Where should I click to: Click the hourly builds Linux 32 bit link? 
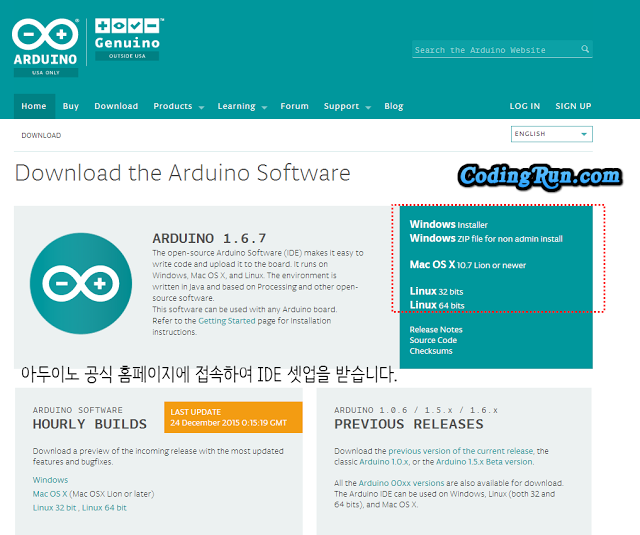54,508
